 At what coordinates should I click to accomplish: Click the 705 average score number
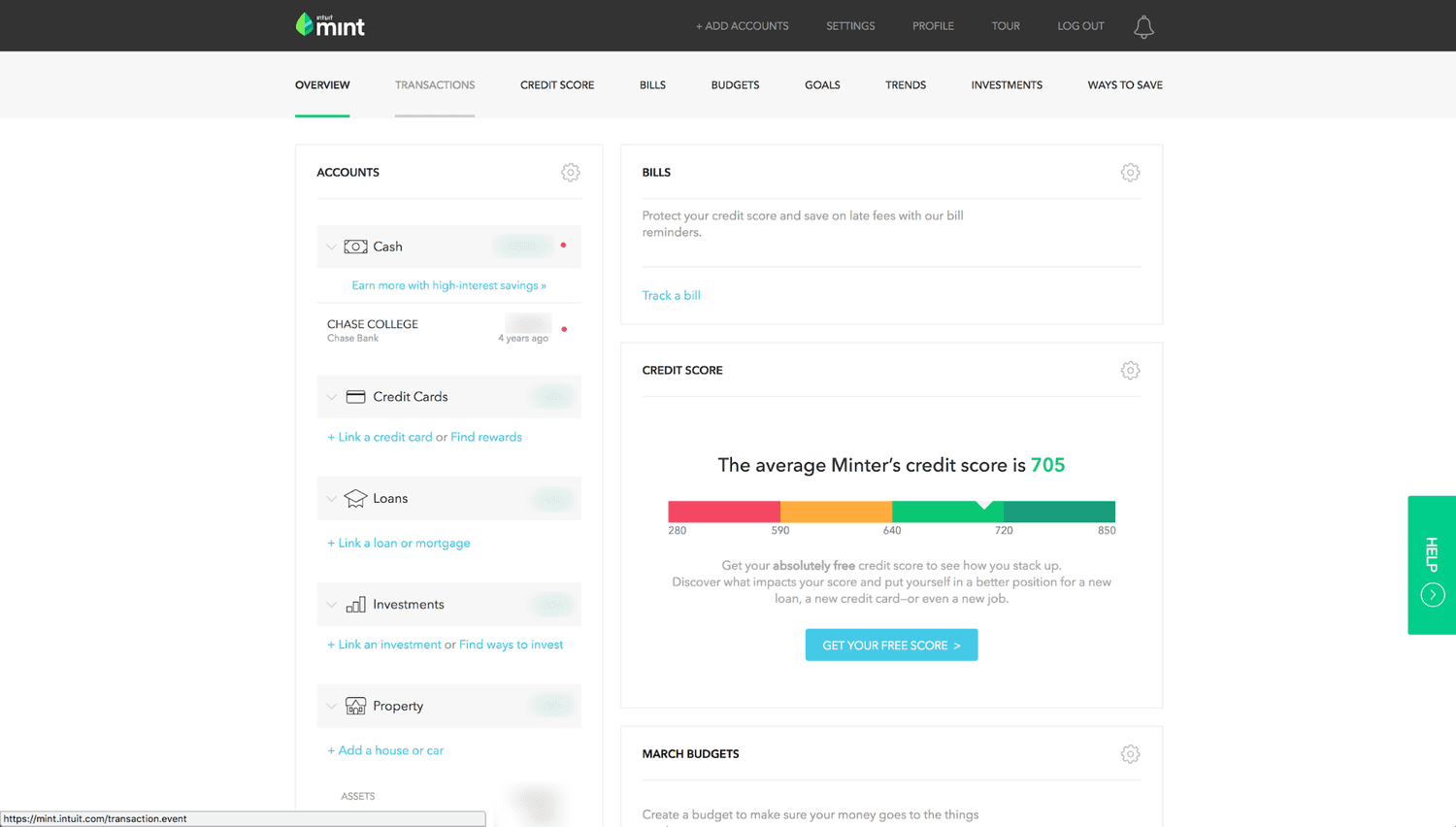coord(1047,465)
